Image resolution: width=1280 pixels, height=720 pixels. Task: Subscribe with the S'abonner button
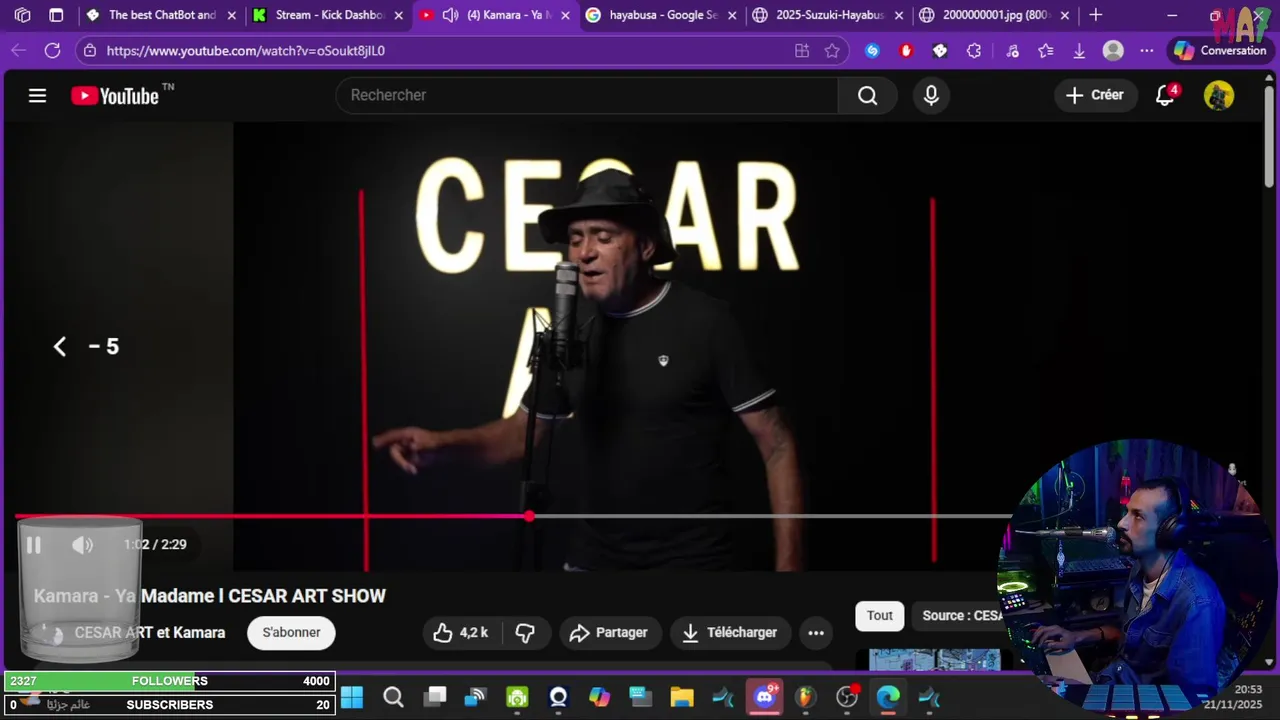click(x=291, y=632)
